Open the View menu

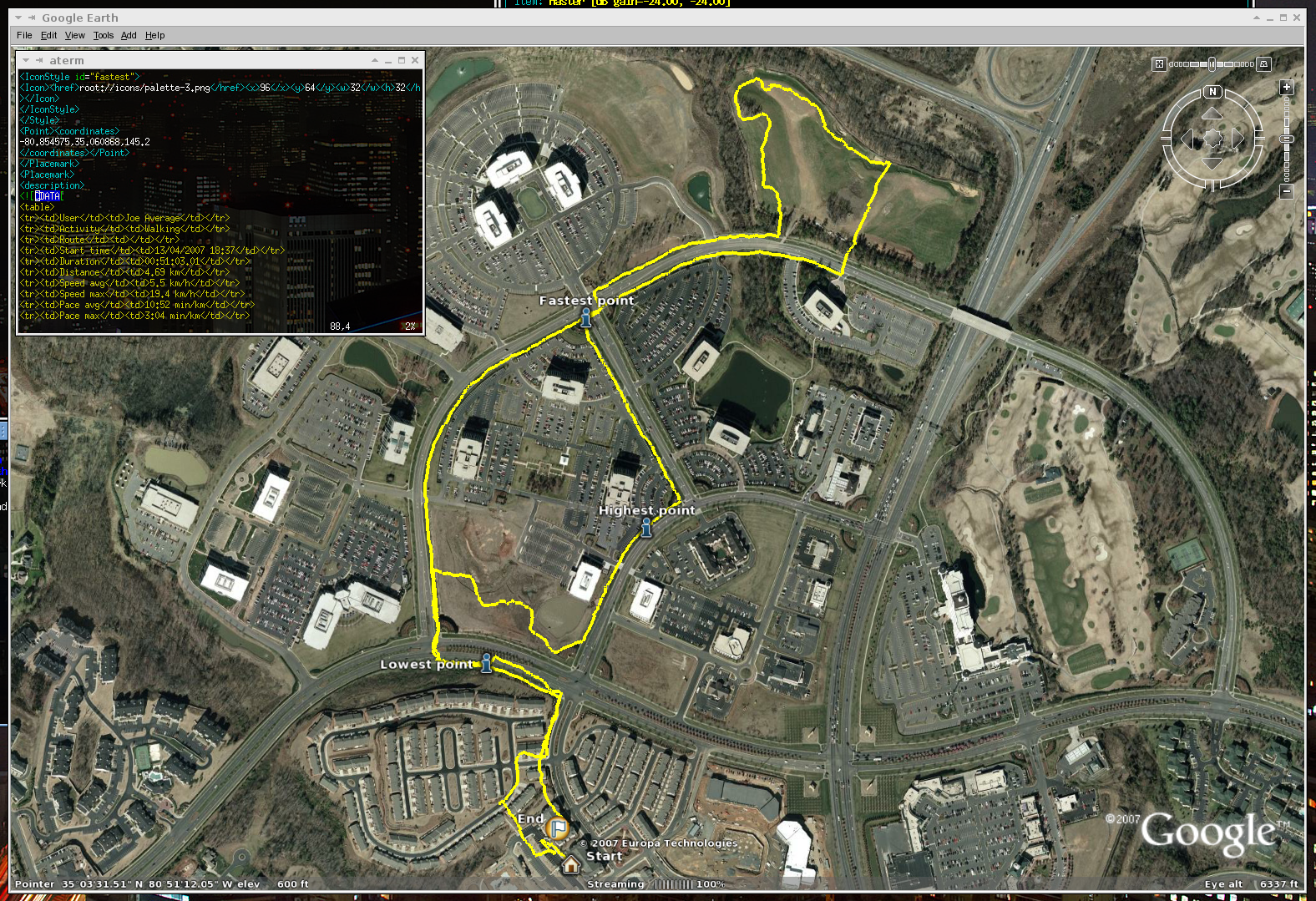click(75, 35)
